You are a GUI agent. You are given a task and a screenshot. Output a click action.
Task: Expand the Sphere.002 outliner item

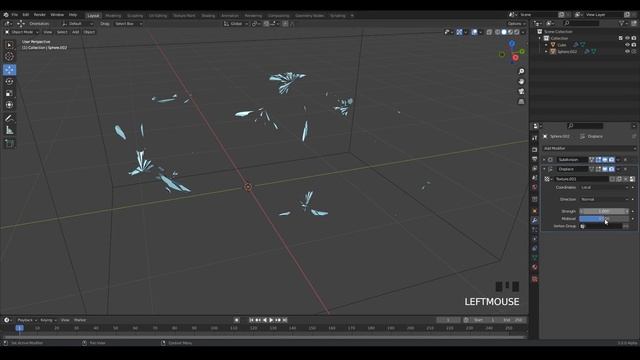click(x=547, y=52)
